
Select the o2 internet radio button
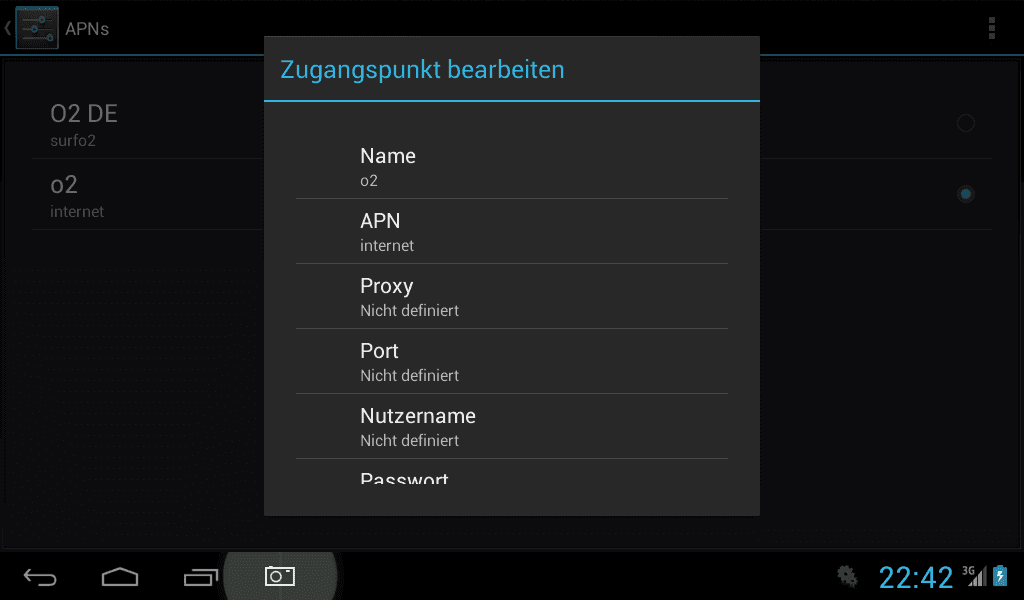(965, 194)
